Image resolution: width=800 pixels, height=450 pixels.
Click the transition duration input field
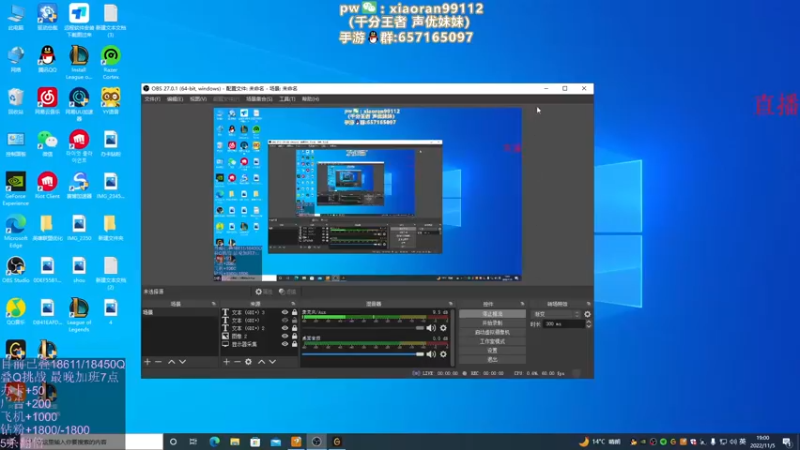(564, 324)
